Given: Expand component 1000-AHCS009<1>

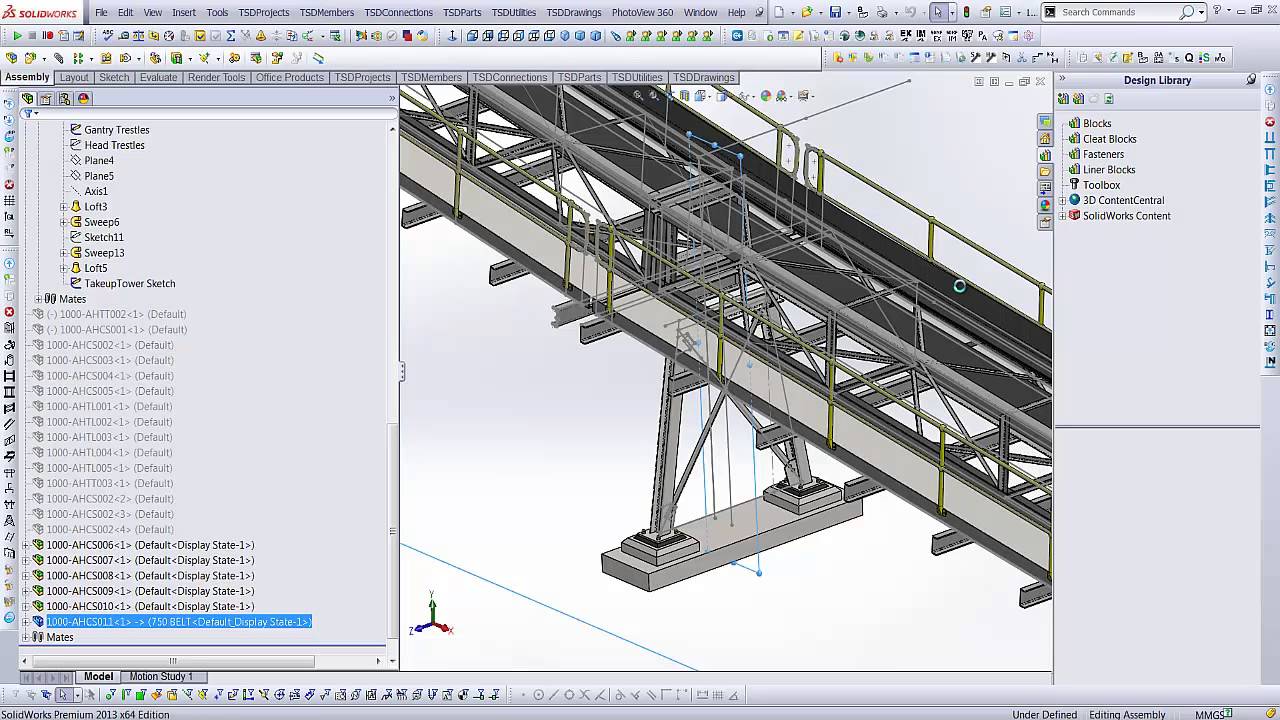Looking at the screenshot, I should coord(26,591).
